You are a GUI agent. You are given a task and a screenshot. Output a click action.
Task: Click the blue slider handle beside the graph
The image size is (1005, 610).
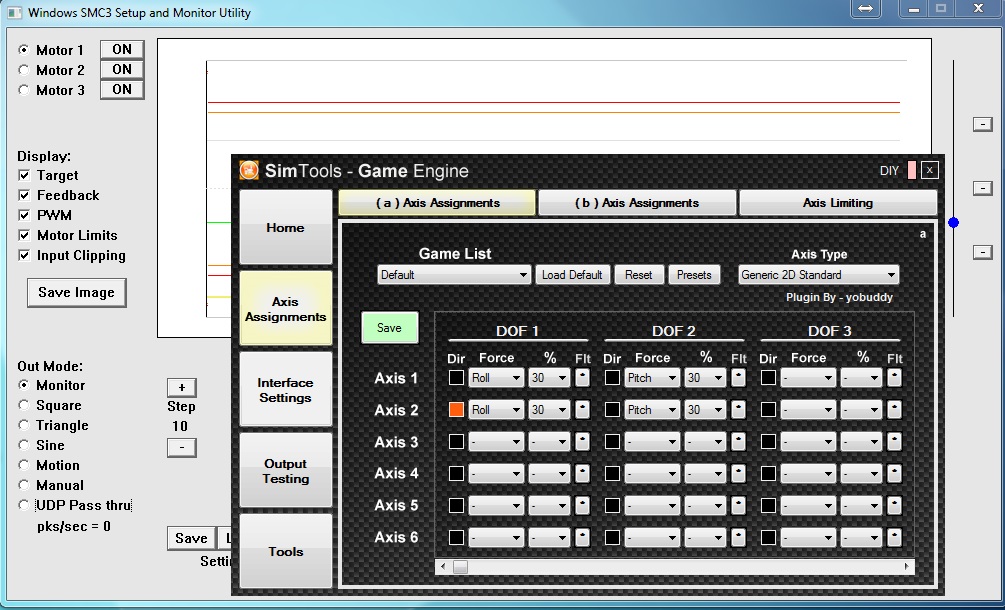coord(953,222)
